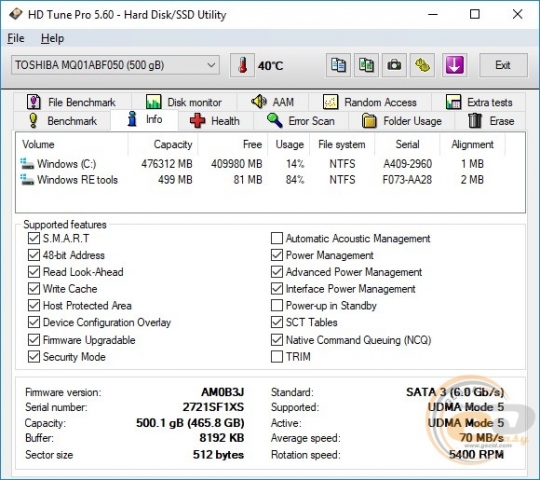Toggle the Read Look-Ahead checkbox

pyautogui.click(x=33, y=272)
